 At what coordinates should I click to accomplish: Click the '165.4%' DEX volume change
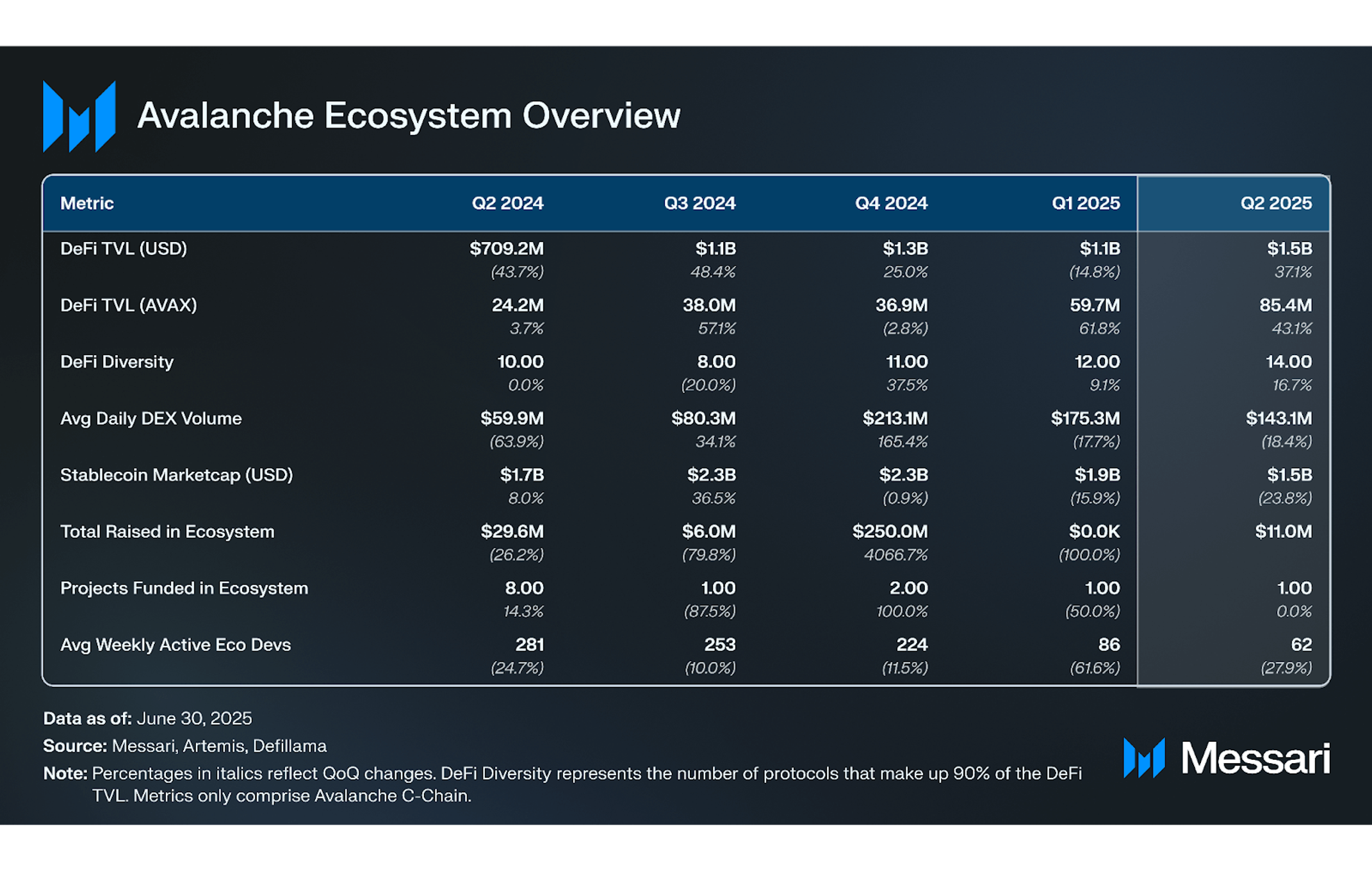pos(901,442)
